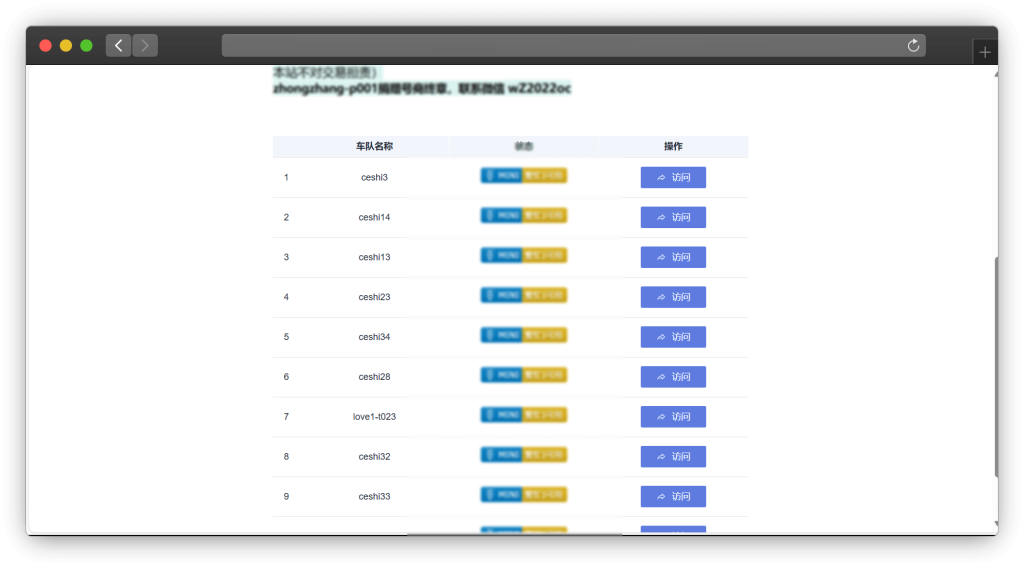1024x562 pixels.
Task: Click the status badge in the ceshi34 row
Action: 523,335
